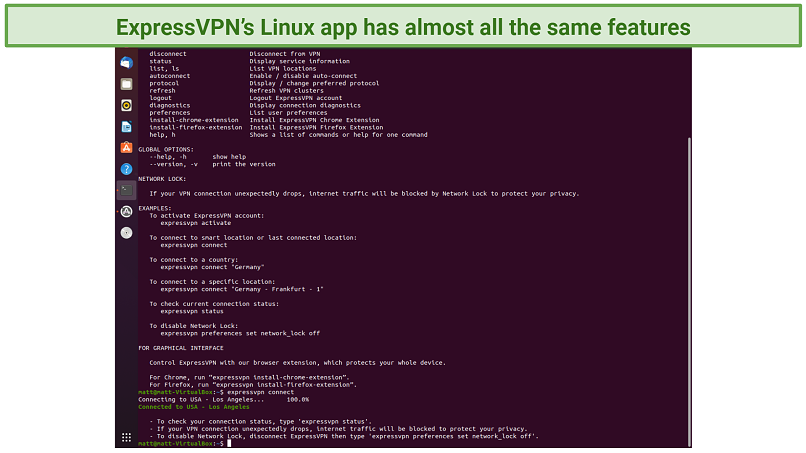The image size is (806, 453).
Task: Select the Terminal icon in the dock
Action: pyautogui.click(x=126, y=190)
